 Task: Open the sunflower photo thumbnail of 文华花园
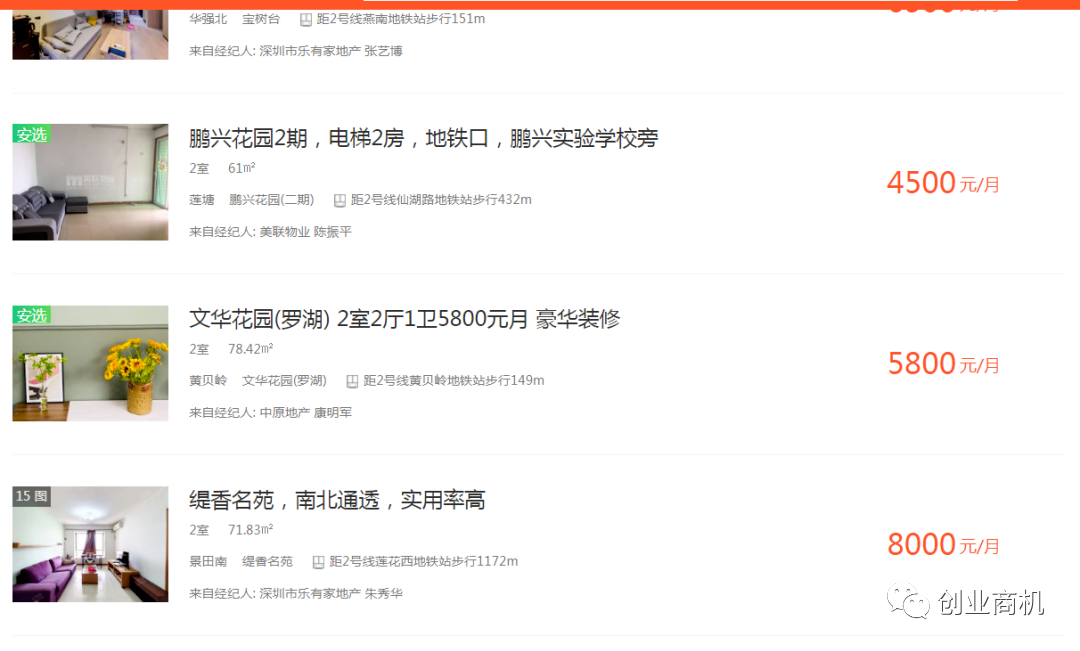click(90, 363)
